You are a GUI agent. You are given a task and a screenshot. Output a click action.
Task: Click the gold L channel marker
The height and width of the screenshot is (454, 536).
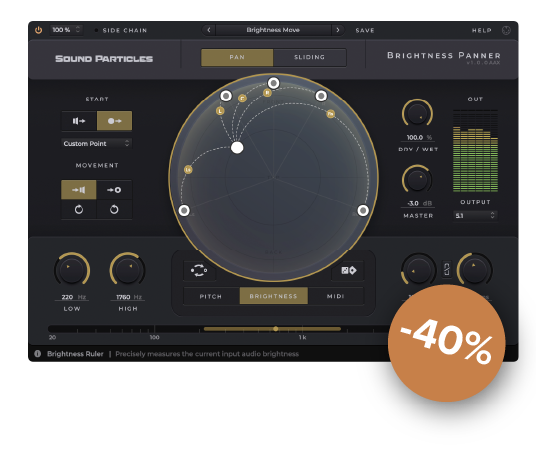click(220, 111)
